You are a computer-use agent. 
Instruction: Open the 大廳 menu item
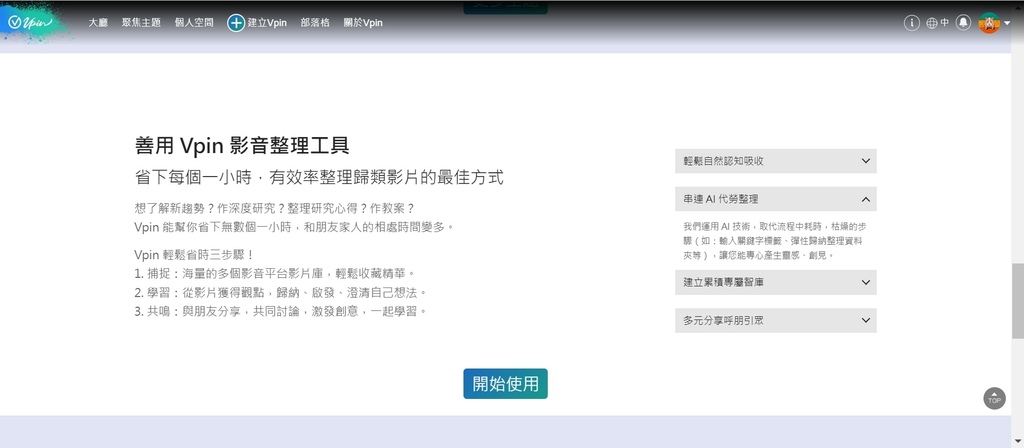coord(98,23)
